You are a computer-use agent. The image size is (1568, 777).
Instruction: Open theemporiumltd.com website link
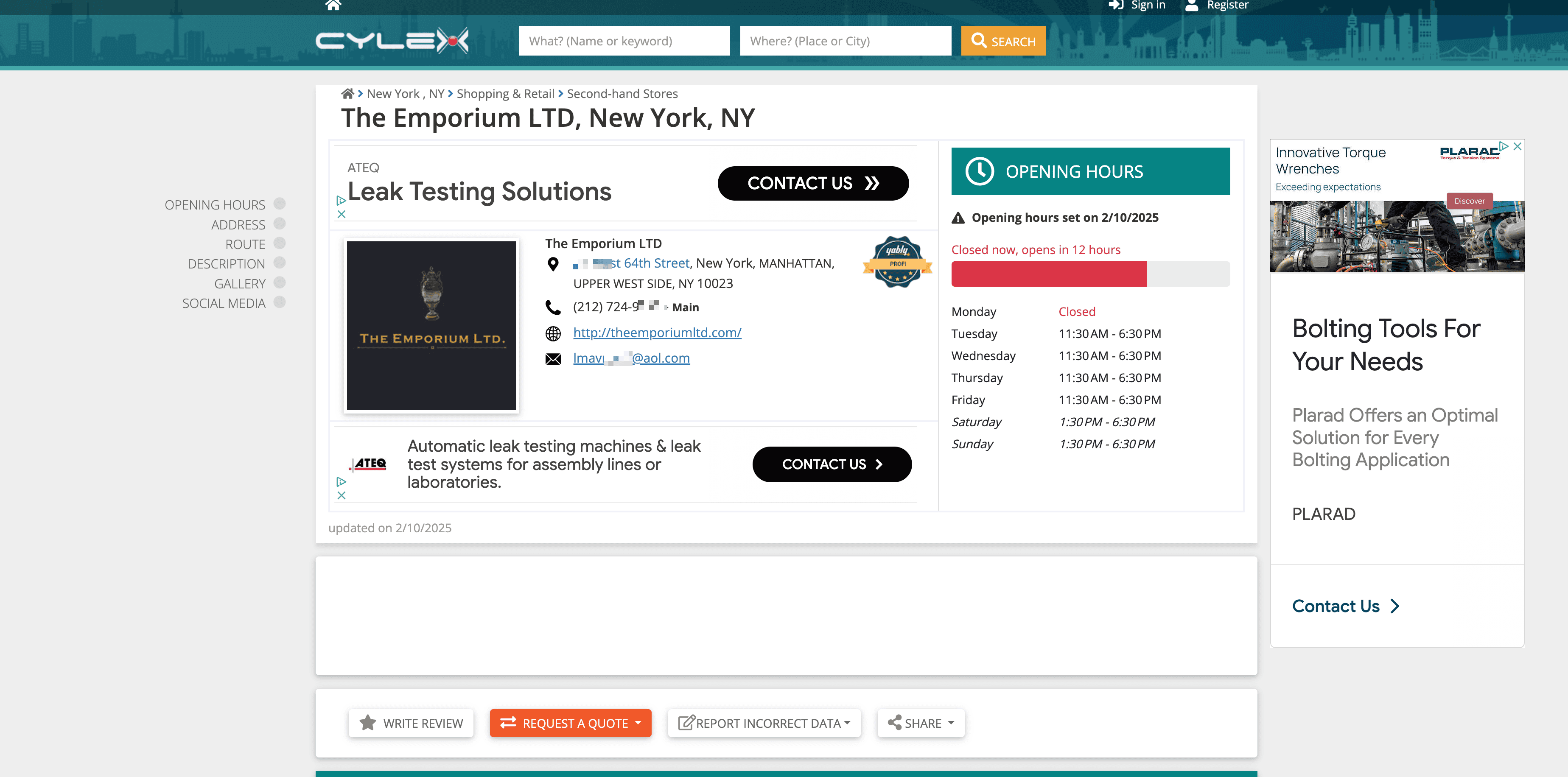point(657,333)
